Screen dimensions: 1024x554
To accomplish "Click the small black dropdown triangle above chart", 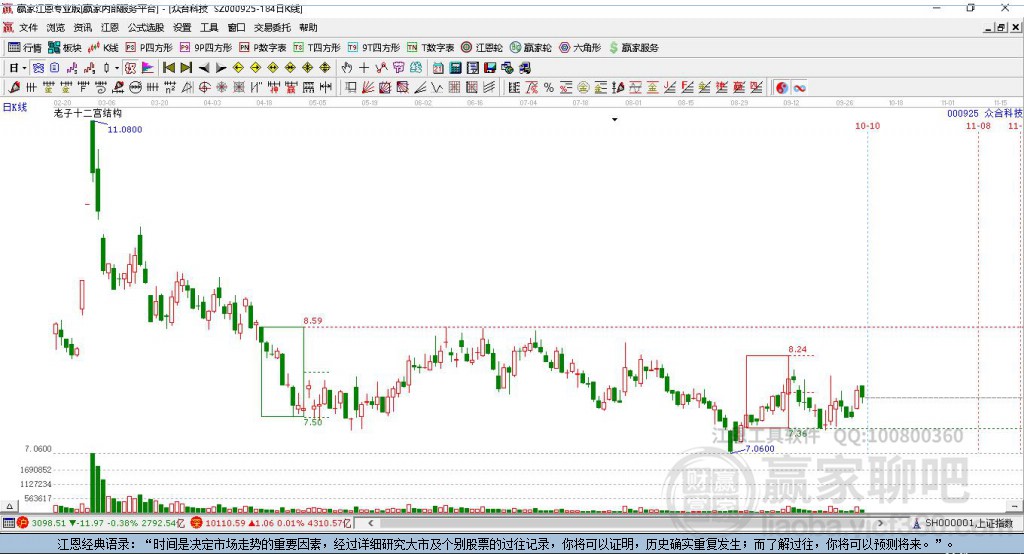I will (x=615, y=120).
